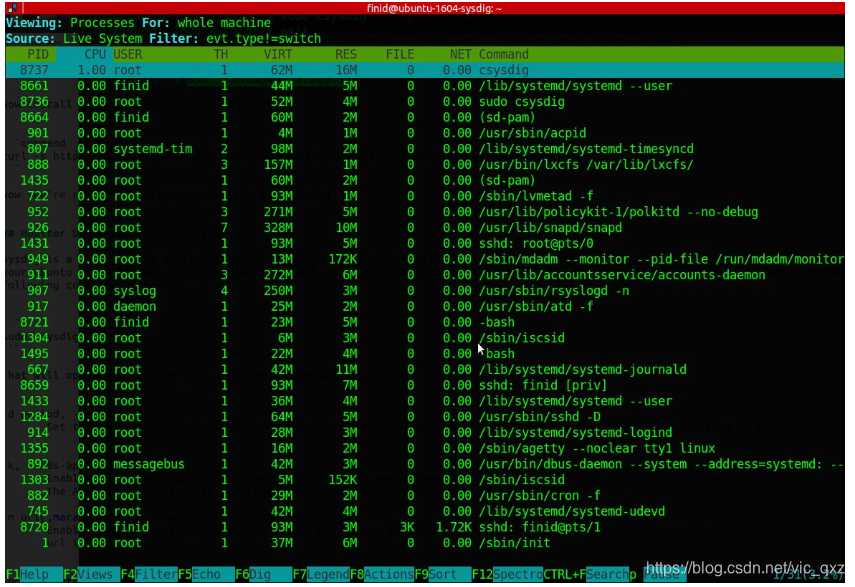Select the sshd: finid@pts/1 row
Viewport: 855px width, 587px height.
pyautogui.click(x=425, y=528)
